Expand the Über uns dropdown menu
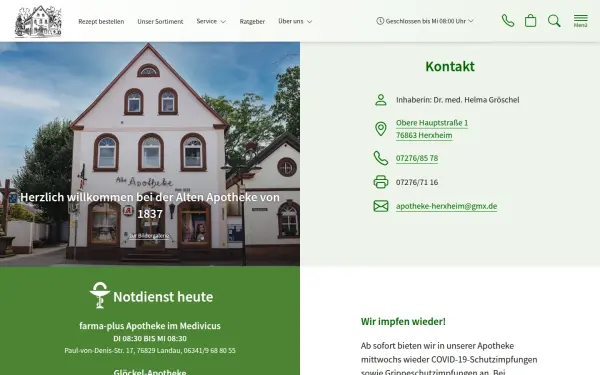600x375 pixels. click(295, 21)
